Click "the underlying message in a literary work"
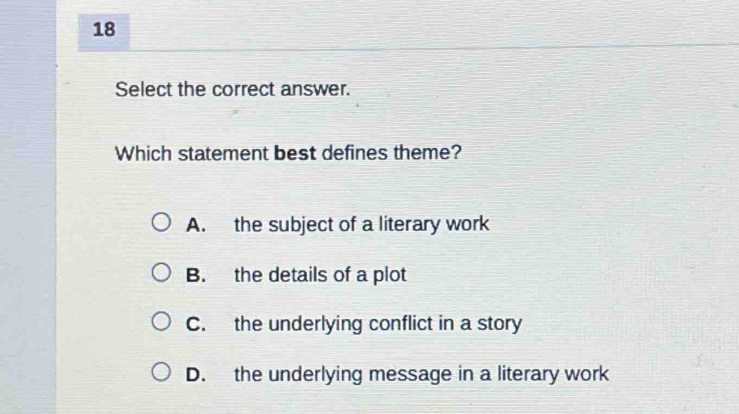739x414 pixels. [x=421, y=375]
